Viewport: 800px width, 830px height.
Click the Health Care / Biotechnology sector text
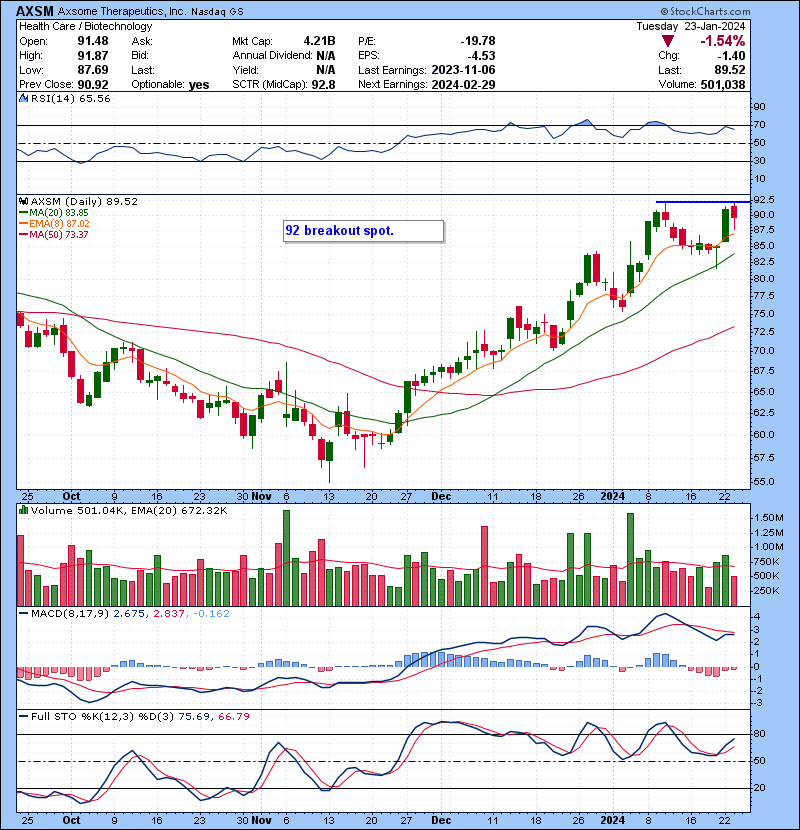(86, 26)
